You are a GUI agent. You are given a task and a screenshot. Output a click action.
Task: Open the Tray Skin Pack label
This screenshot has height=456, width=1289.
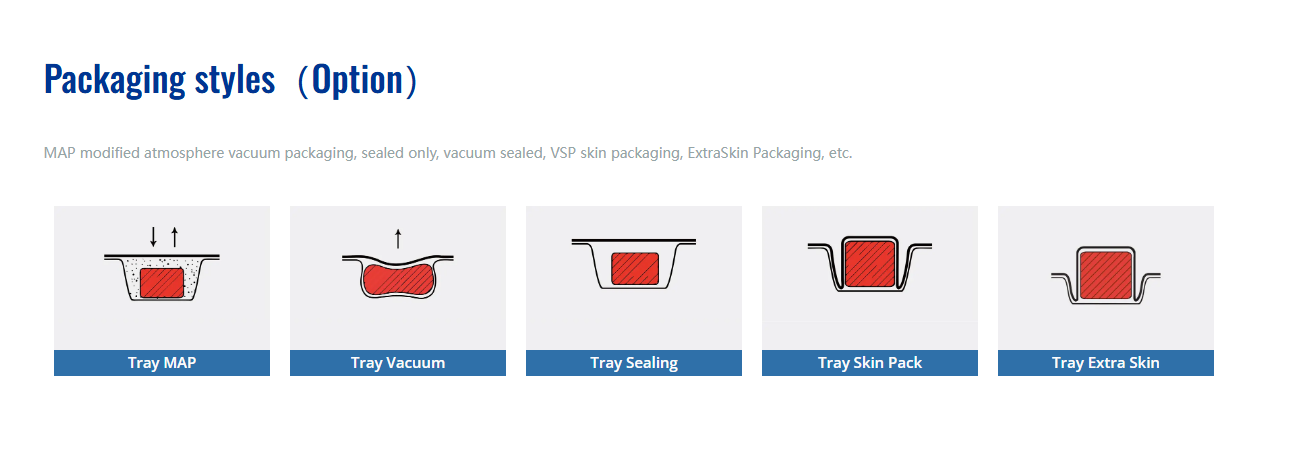point(870,363)
